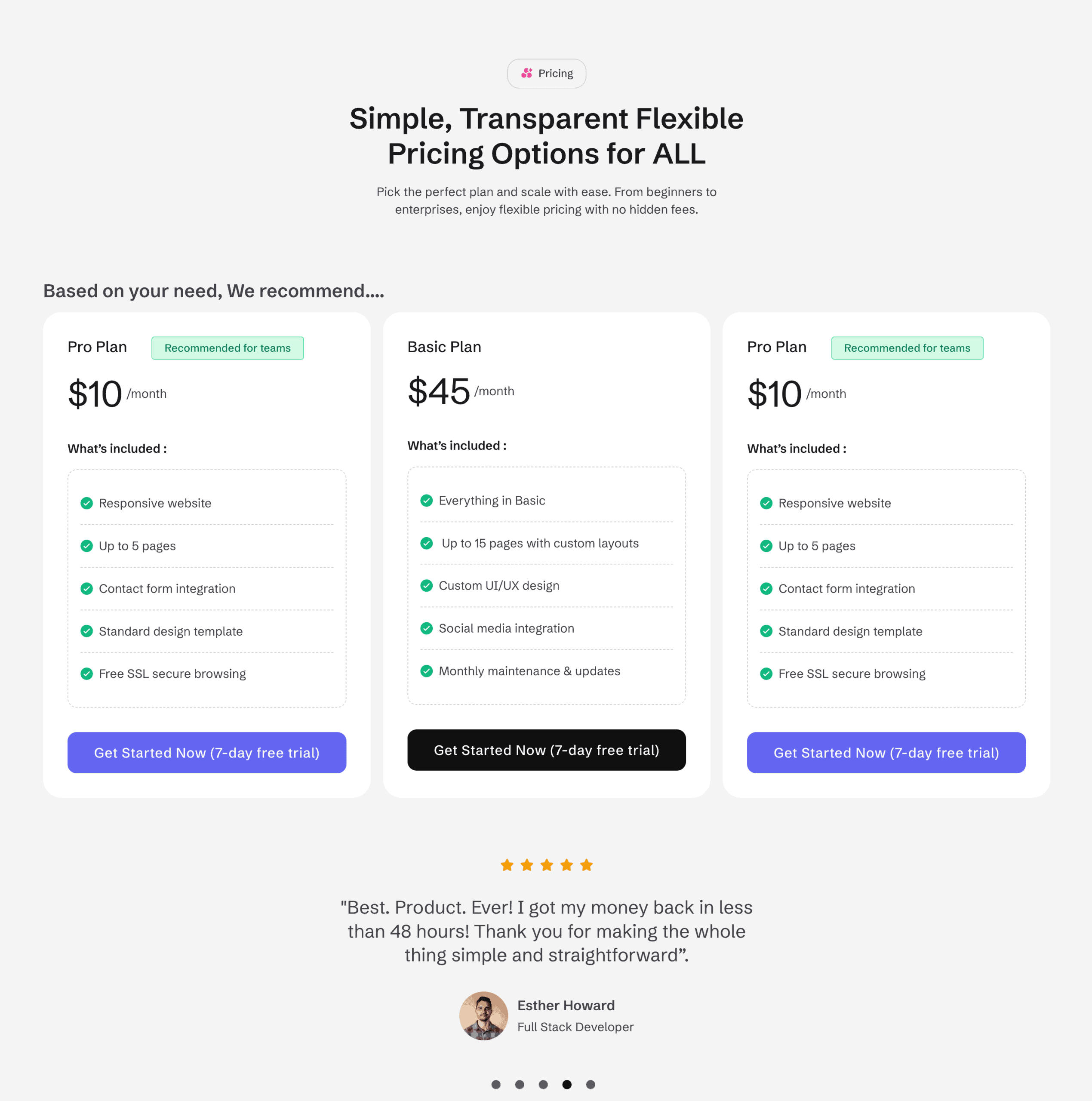The image size is (1092, 1101).
Task: Click the checkmark next to Free SSL secure browsing
Action: tap(86, 674)
